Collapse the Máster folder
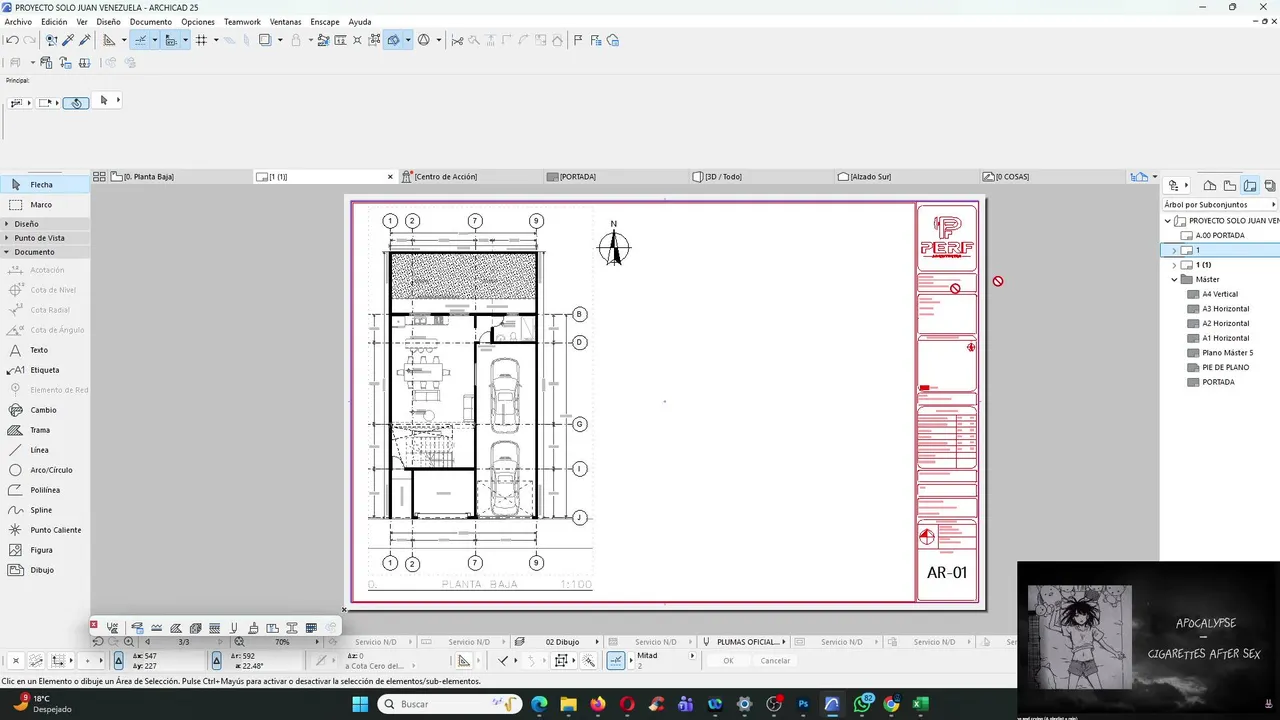This screenshot has width=1280, height=720. pos(1174,280)
